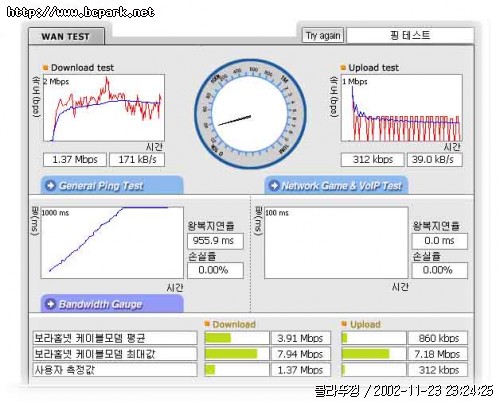Select the 39.0 kB/s upload value
The width and height of the screenshot is (500, 403).
click(435, 160)
